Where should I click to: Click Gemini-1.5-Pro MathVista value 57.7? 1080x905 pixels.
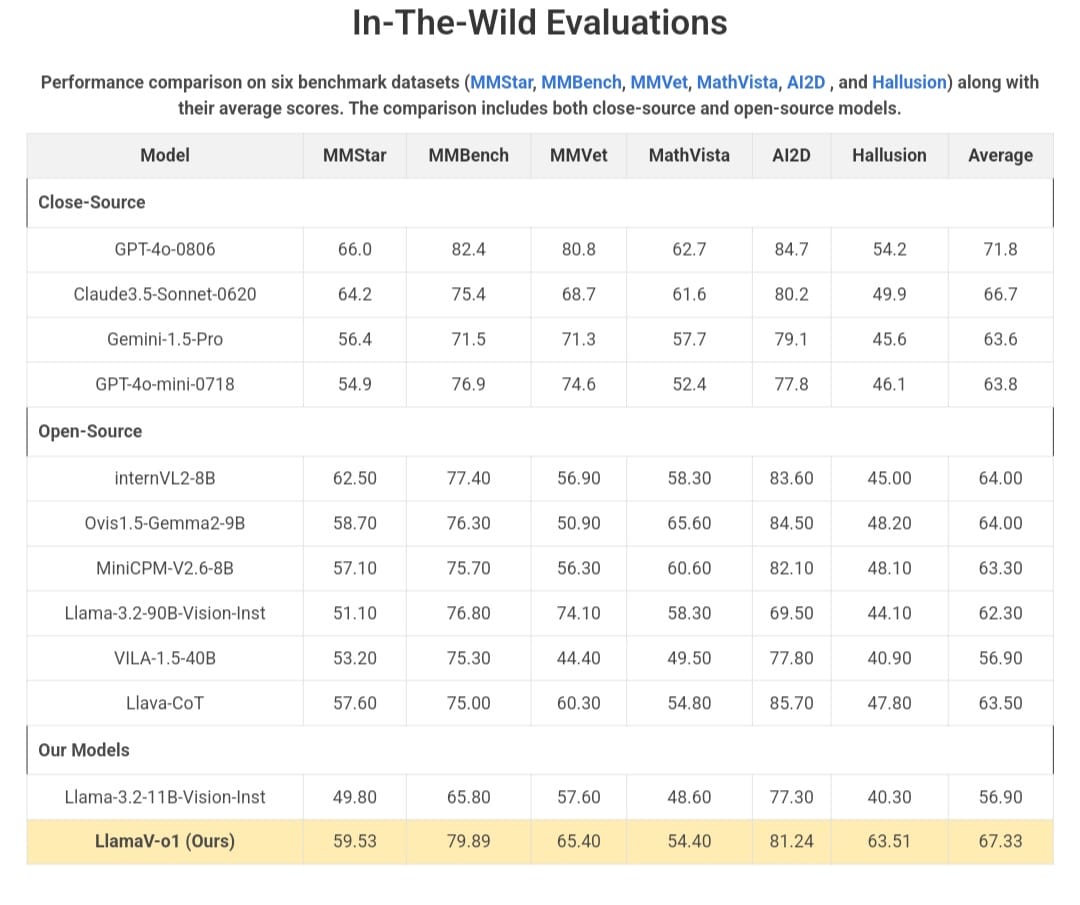(689, 340)
